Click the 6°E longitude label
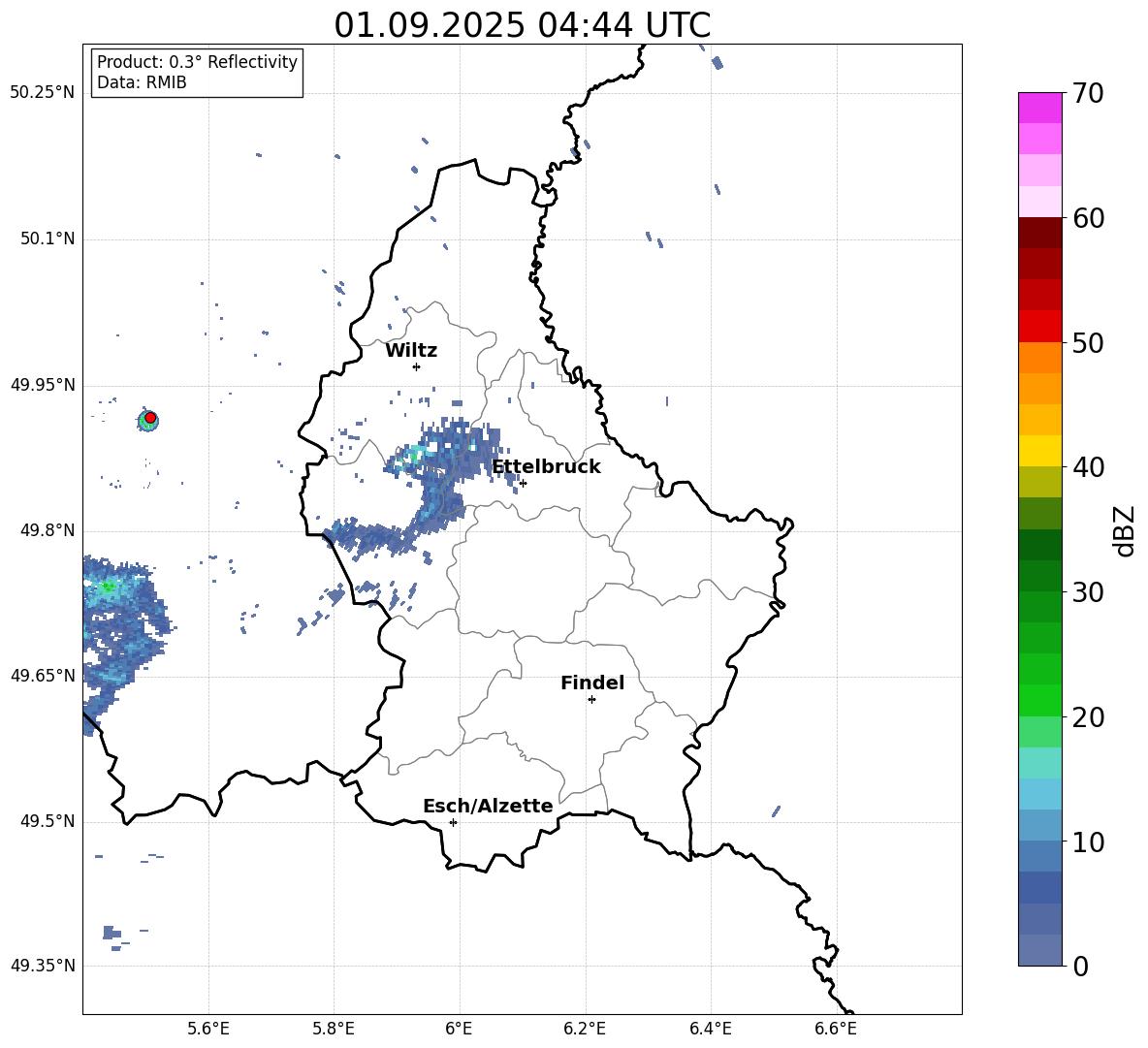1148x1048 pixels. point(459,1030)
